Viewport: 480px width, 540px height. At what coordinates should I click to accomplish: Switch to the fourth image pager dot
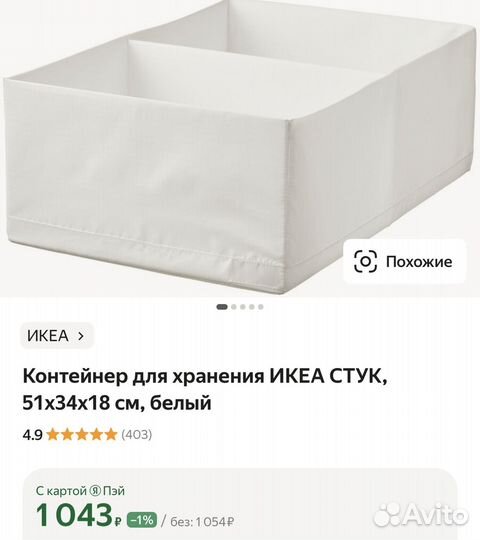(x=252, y=307)
